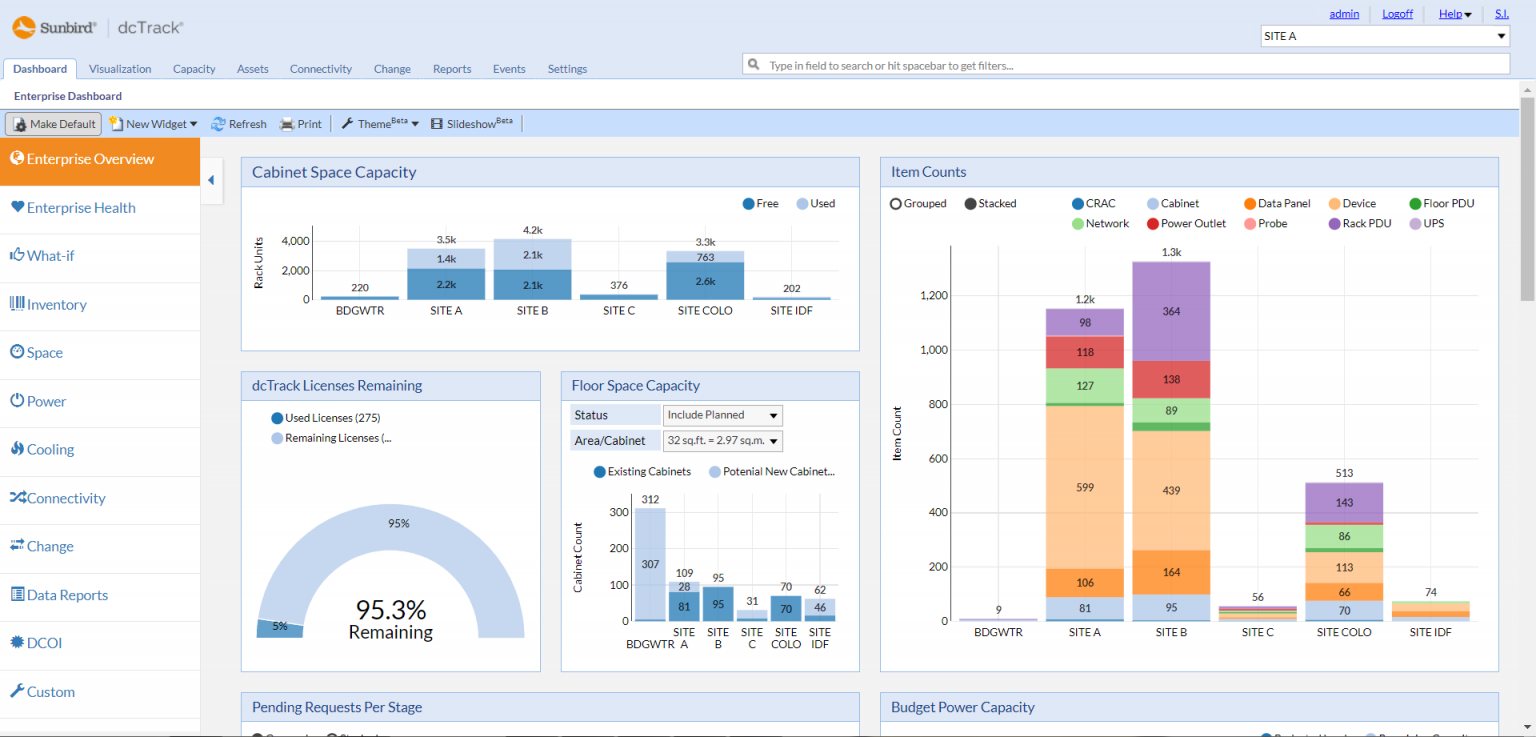The image size is (1536, 737).
Task: Select the Dashboard tab
Action: (40, 69)
